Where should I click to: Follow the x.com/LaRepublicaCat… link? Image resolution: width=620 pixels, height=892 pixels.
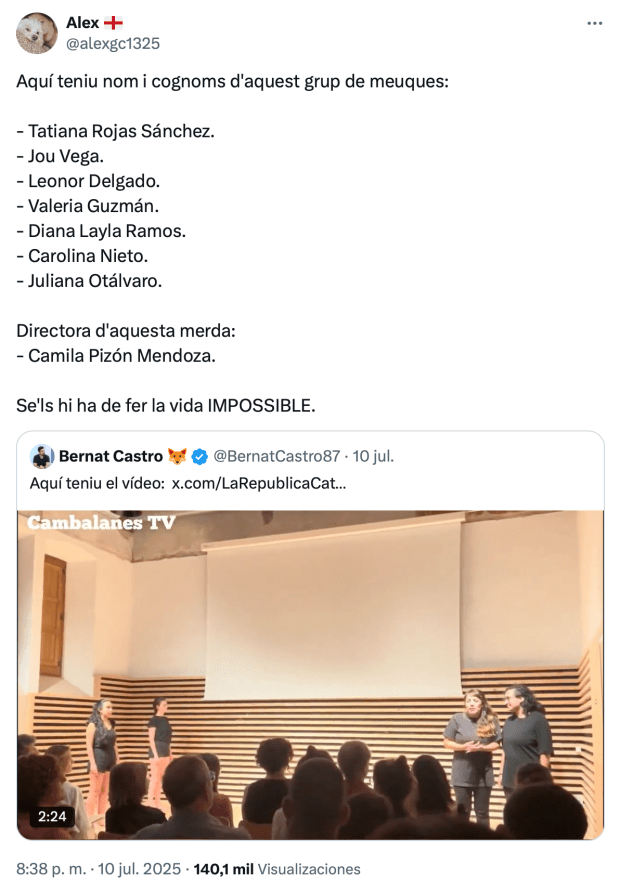[x=259, y=483]
